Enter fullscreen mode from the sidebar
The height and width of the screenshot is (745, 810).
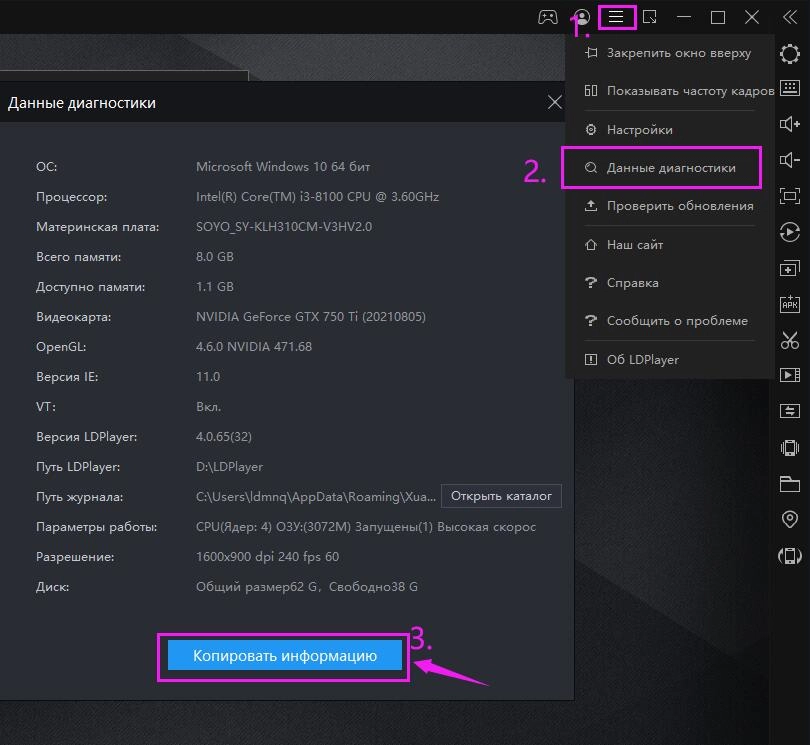point(790,196)
